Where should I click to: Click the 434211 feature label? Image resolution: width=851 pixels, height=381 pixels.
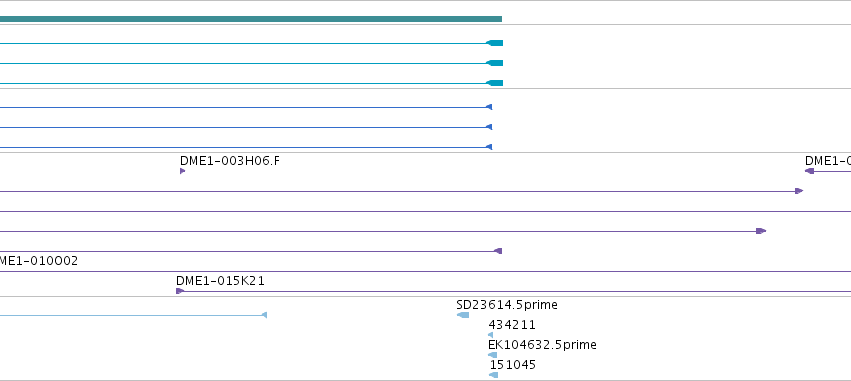click(512, 325)
